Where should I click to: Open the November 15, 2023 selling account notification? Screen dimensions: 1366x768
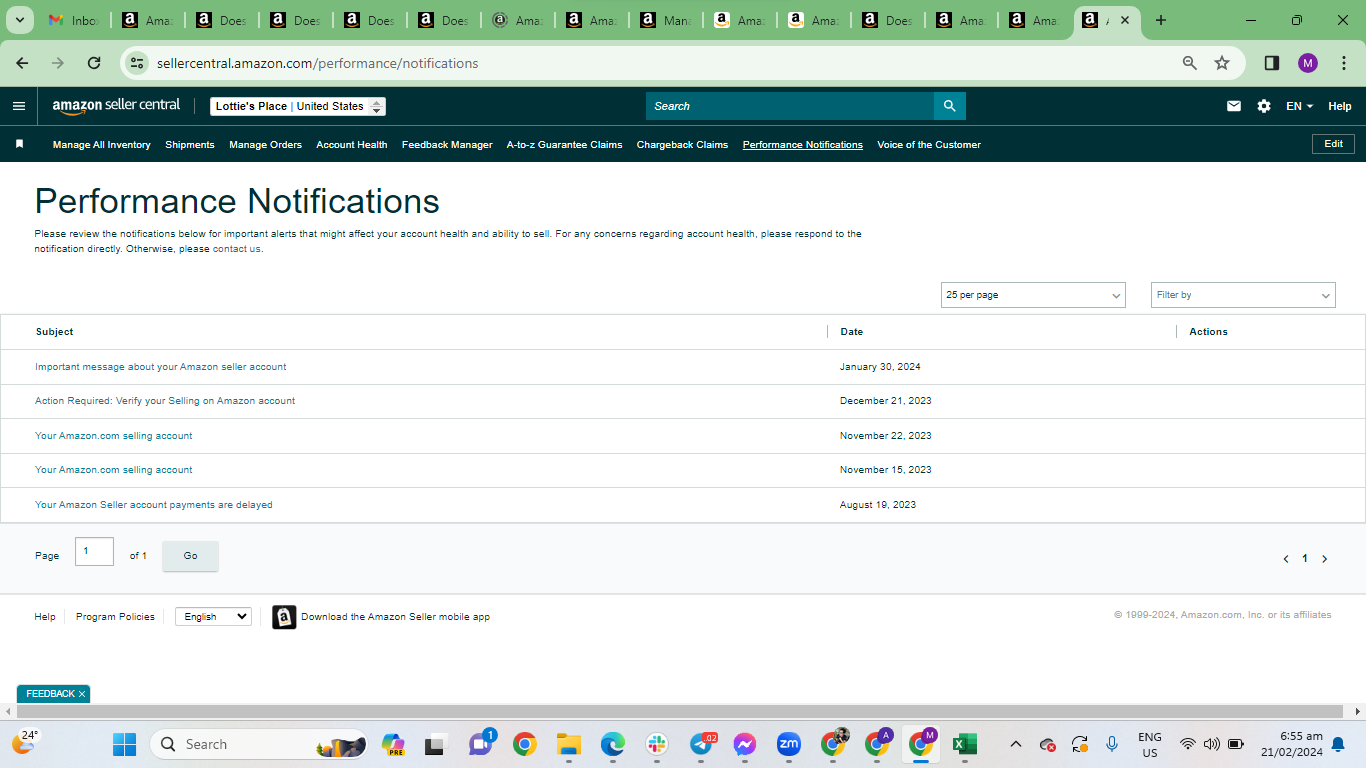pyautogui.click(x=114, y=470)
